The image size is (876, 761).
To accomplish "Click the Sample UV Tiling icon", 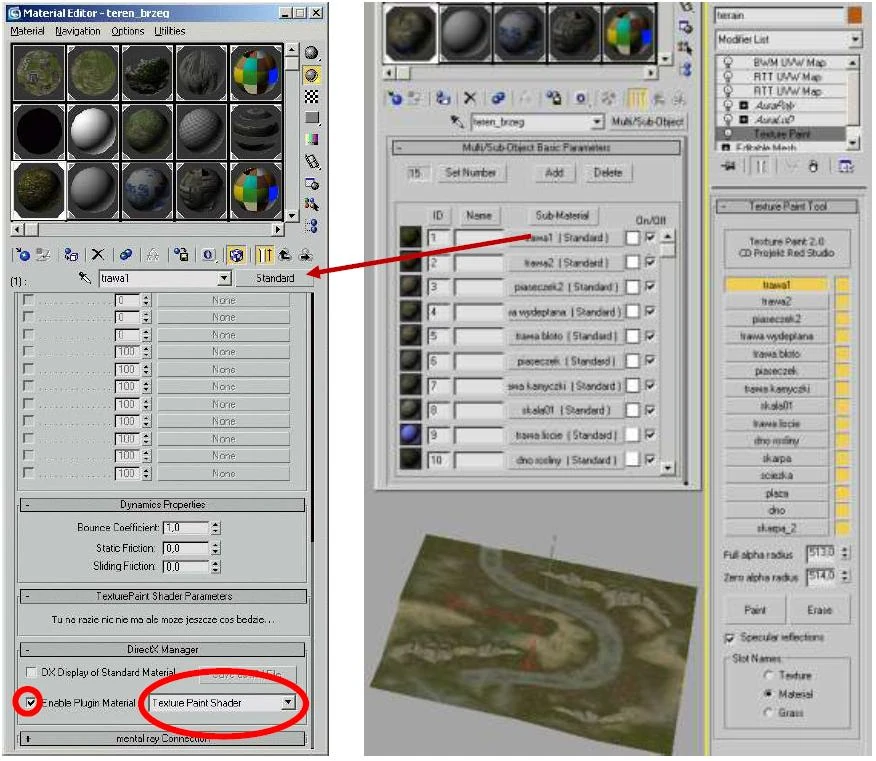I will [312, 117].
